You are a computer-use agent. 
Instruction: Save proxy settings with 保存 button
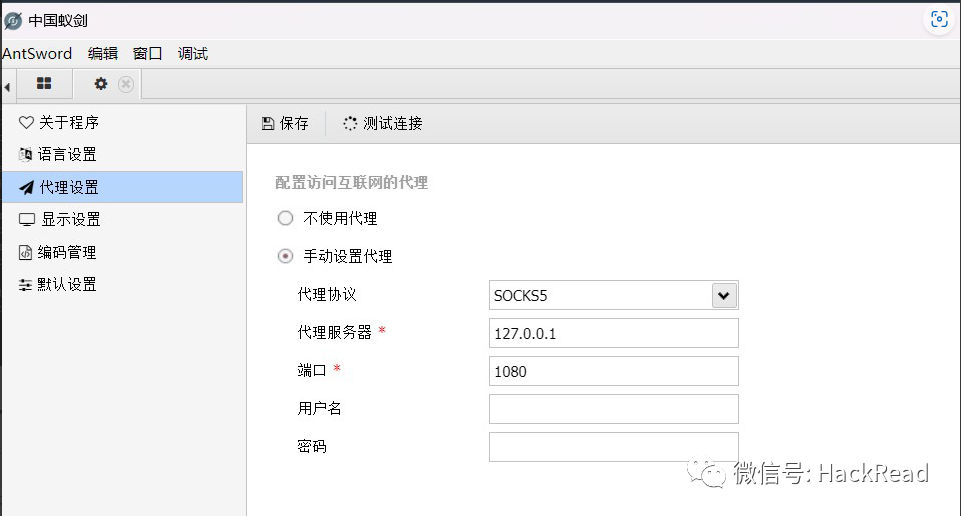tap(285, 124)
